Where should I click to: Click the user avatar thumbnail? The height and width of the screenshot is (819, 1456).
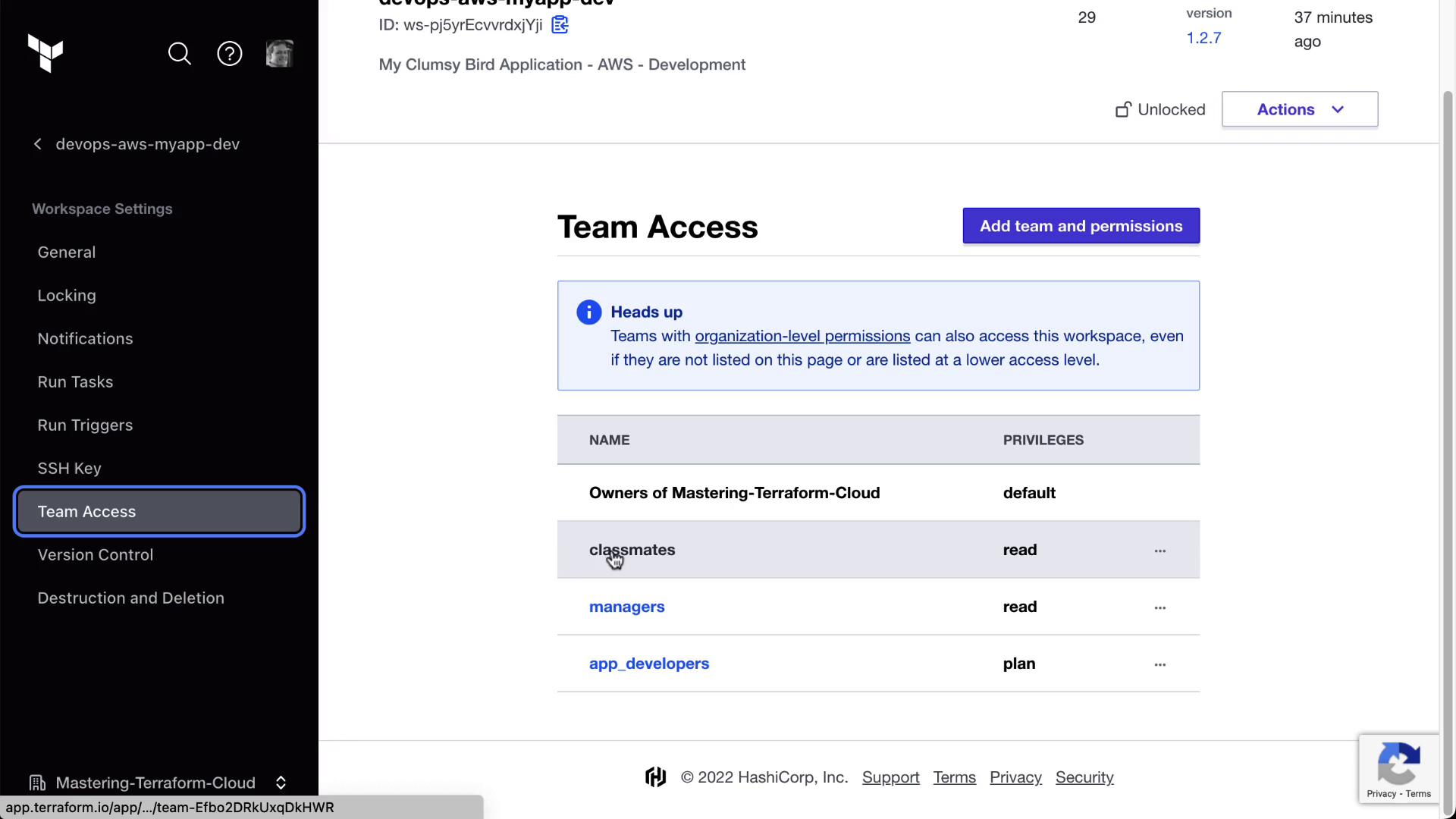click(x=279, y=54)
